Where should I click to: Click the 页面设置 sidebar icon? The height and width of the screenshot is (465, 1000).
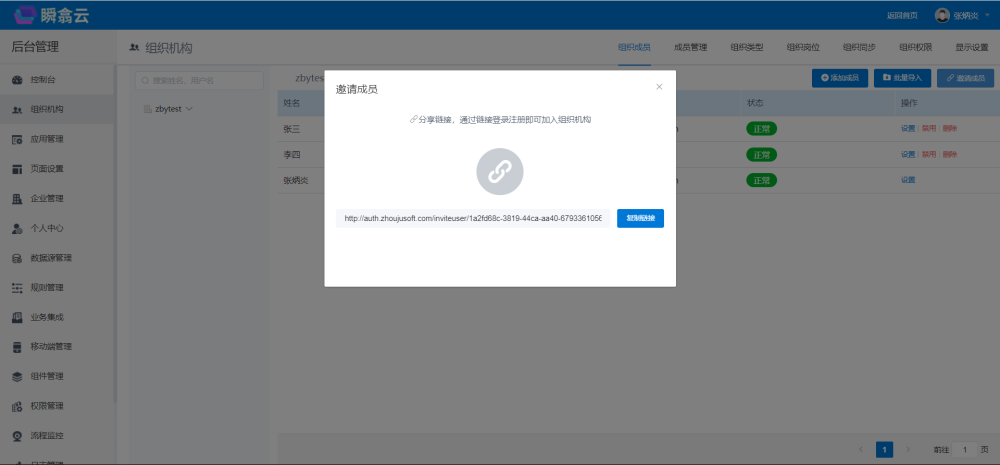tap(17, 169)
